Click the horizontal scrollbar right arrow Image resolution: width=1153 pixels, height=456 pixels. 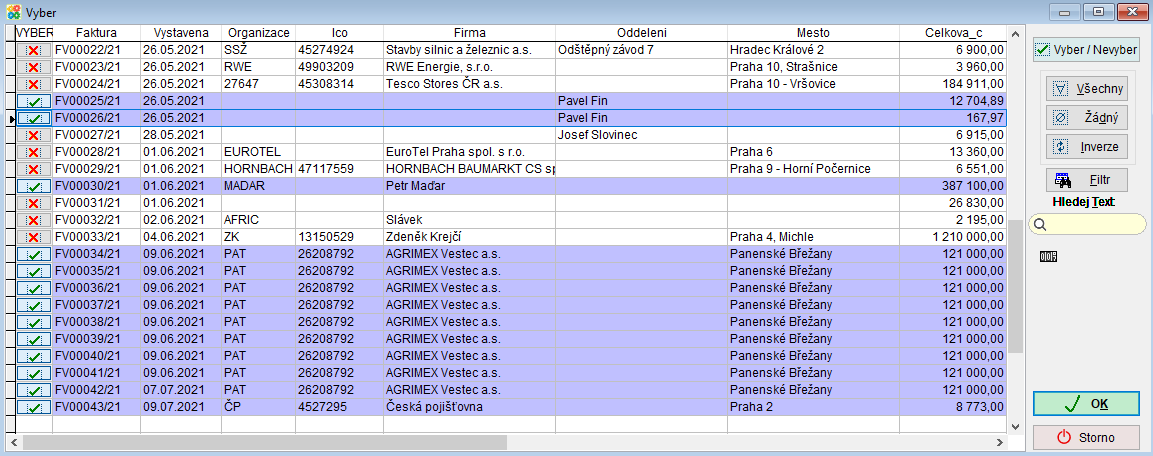999,442
